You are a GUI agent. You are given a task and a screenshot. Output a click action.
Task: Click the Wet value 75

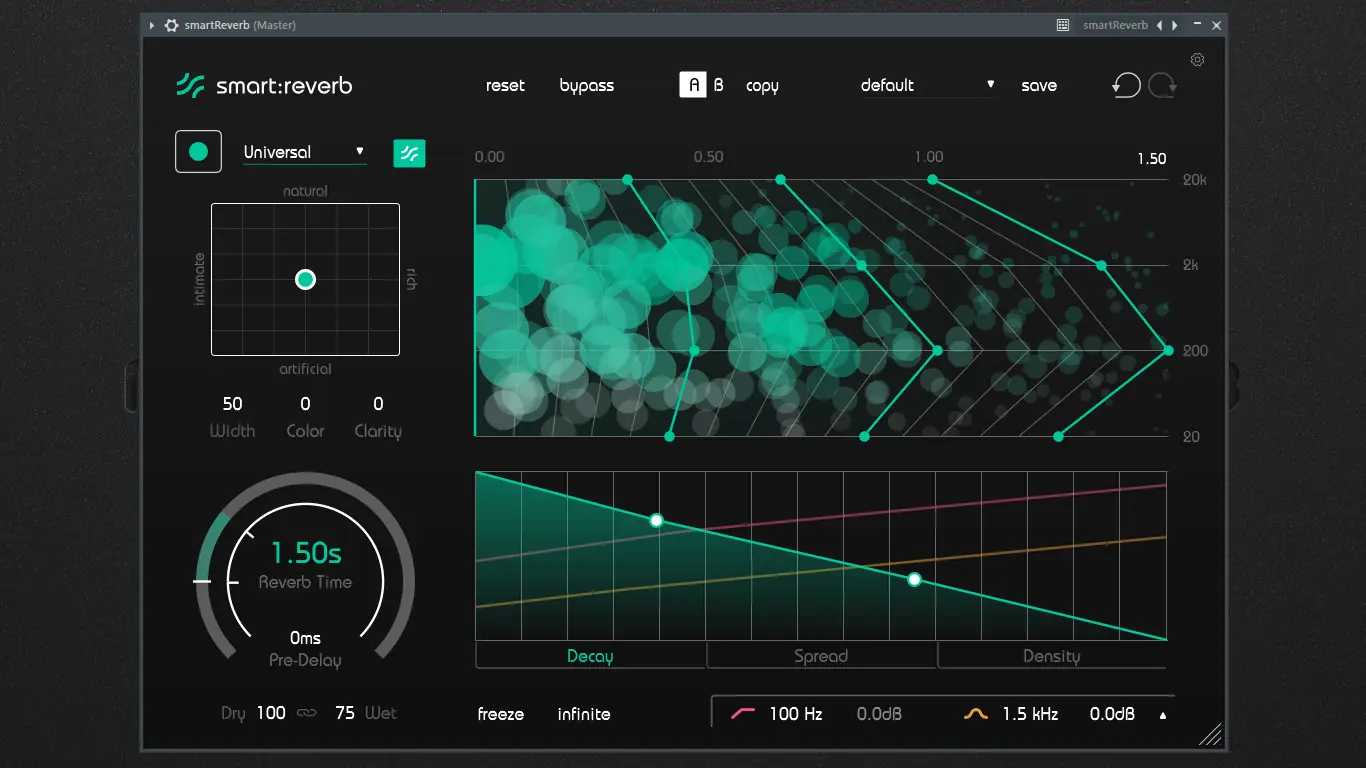coord(345,713)
